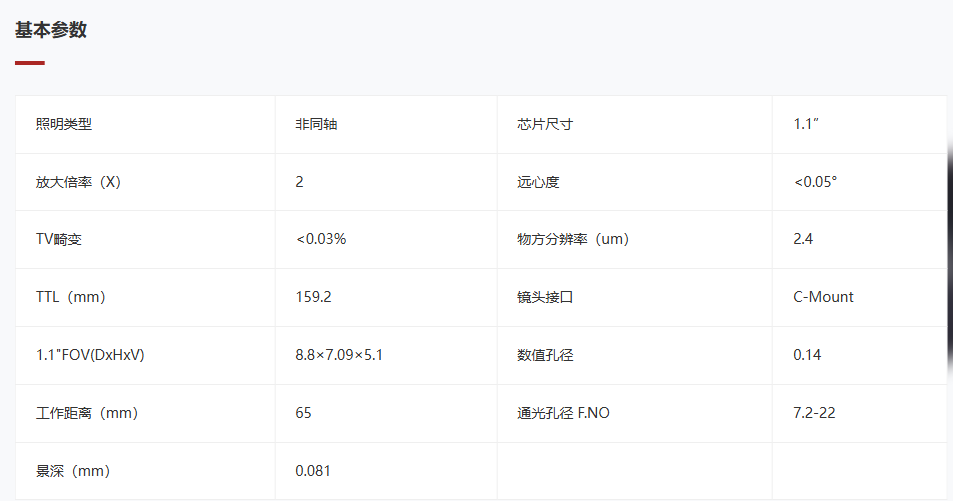Viewport: 953px width, 501px height.
Task: Click the resolution value 2.4
Action: [803, 239]
